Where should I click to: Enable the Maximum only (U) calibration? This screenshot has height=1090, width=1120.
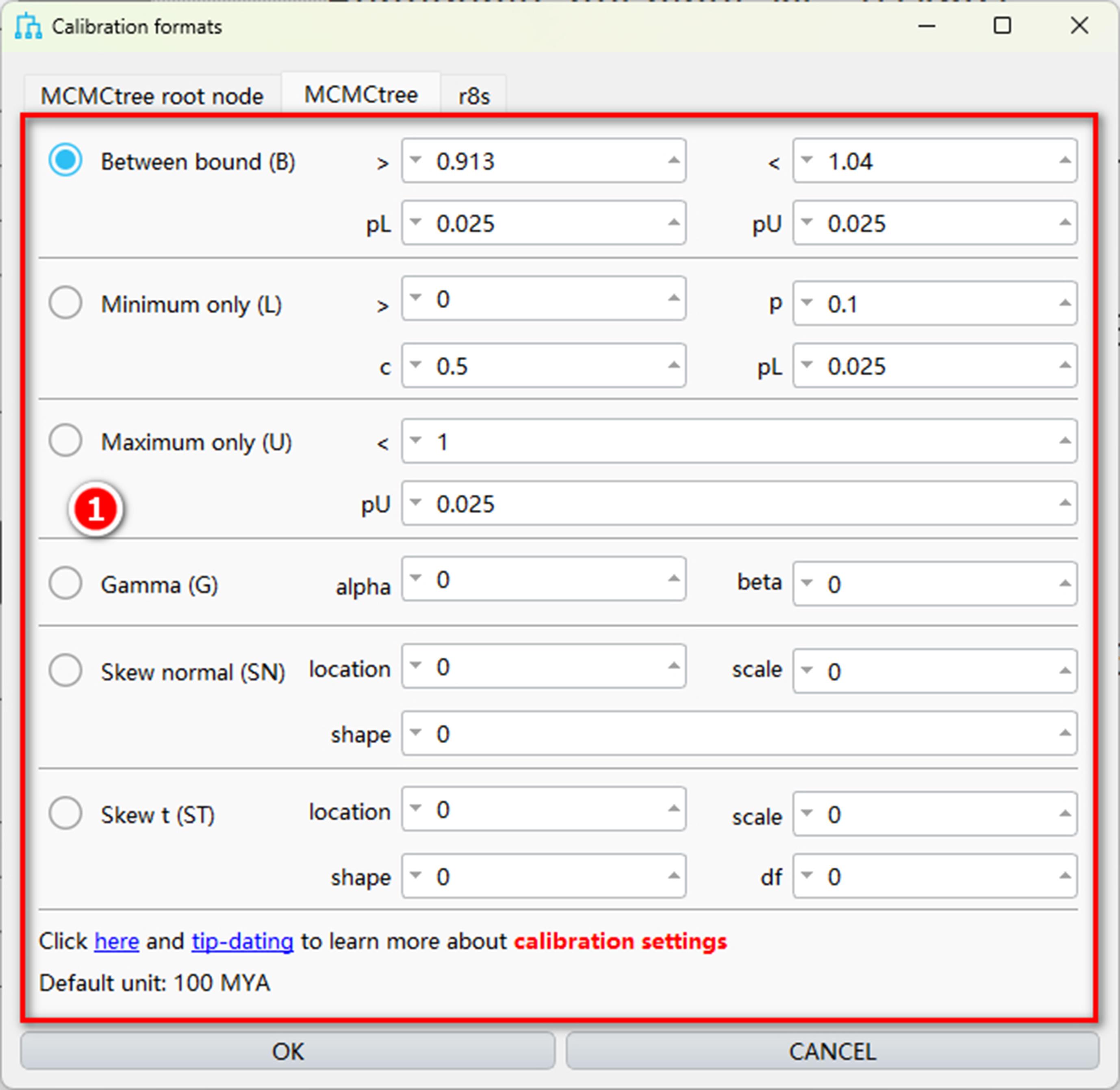click(65, 440)
